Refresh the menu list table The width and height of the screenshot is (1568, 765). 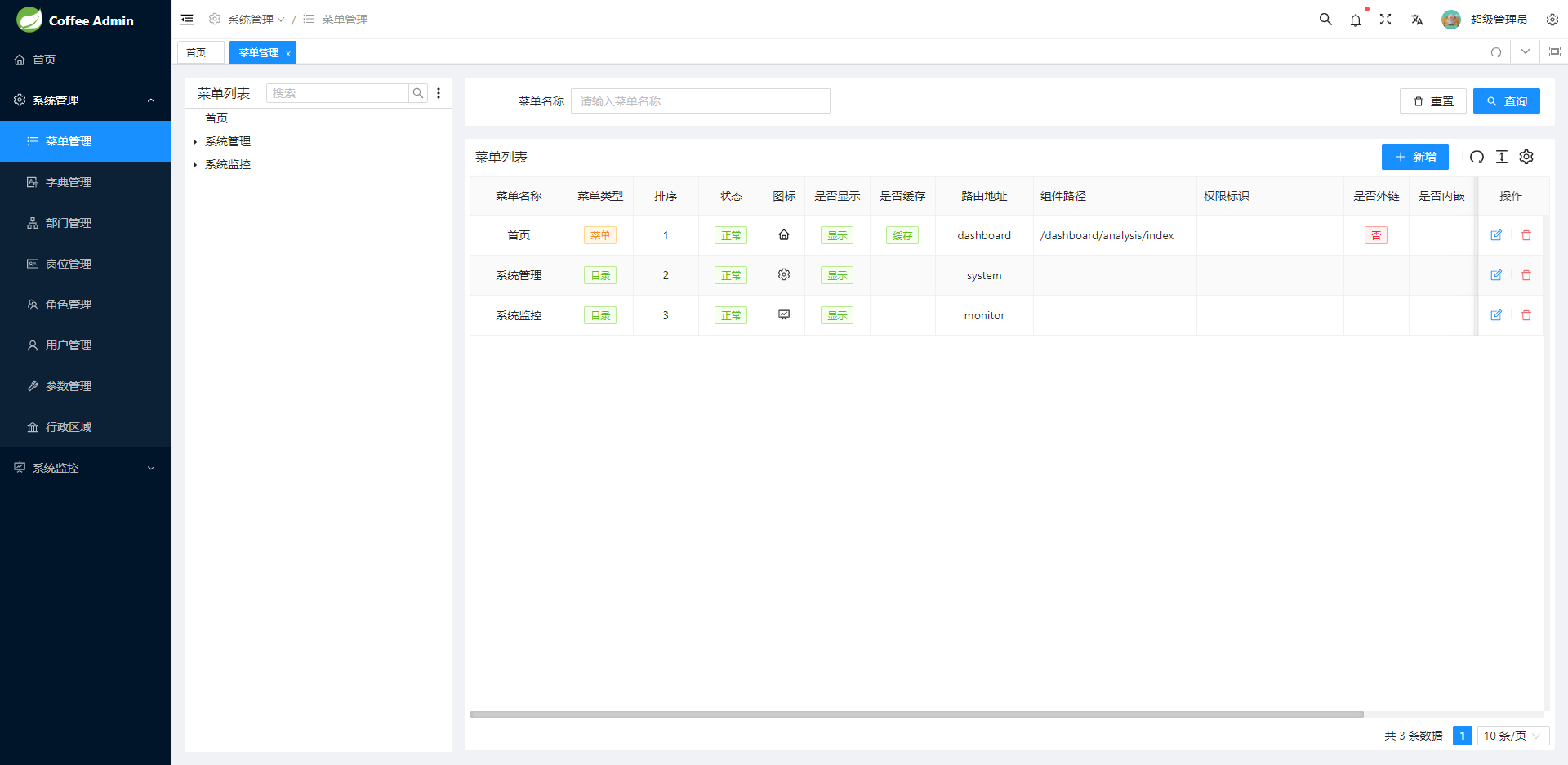point(1477,157)
